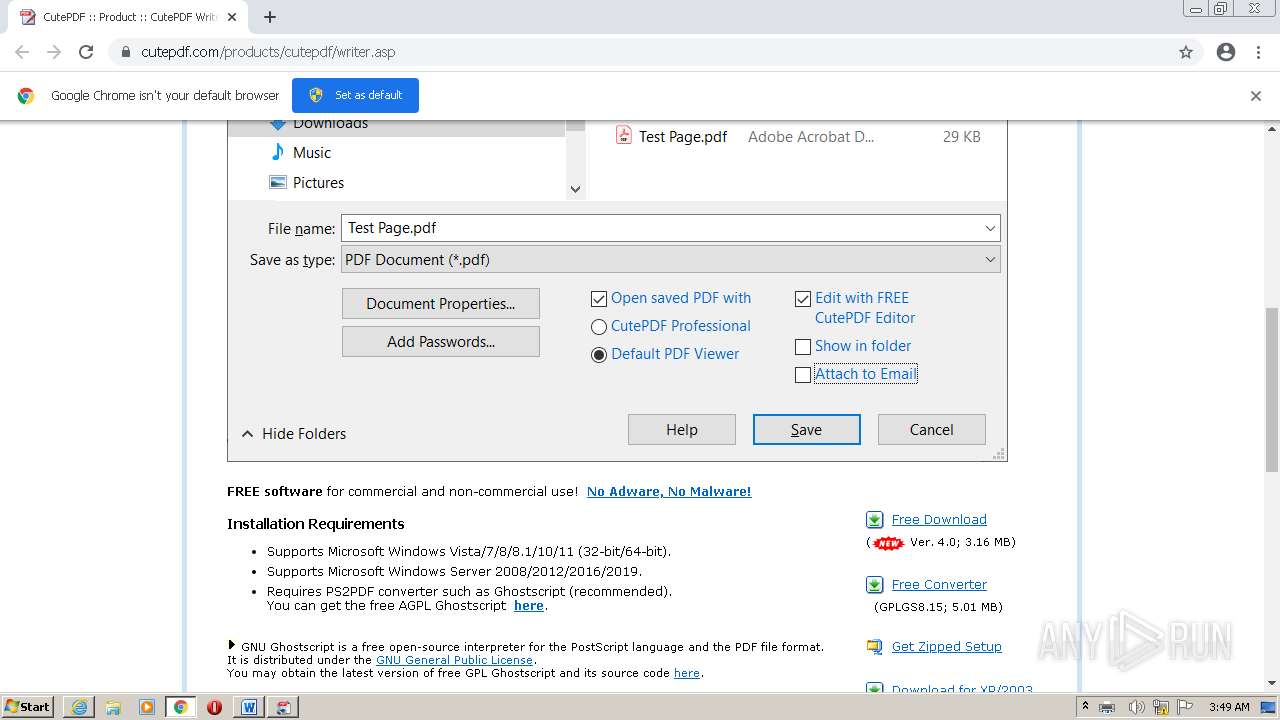Open the file explorer taskbar icon
This screenshot has height=720, width=1280.
[x=113, y=707]
